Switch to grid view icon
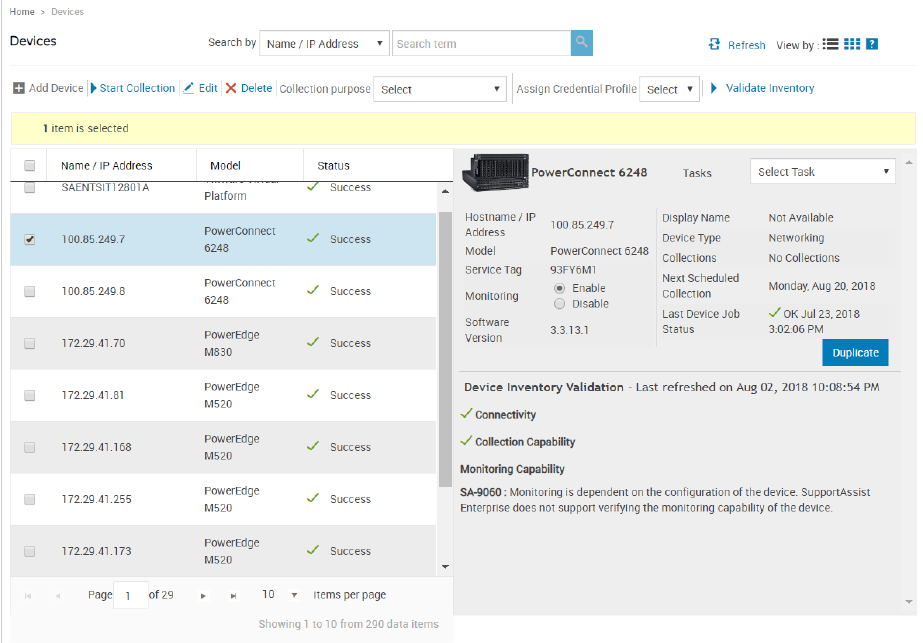The height and width of the screenshot is (643, 923). tap(852, 44)
